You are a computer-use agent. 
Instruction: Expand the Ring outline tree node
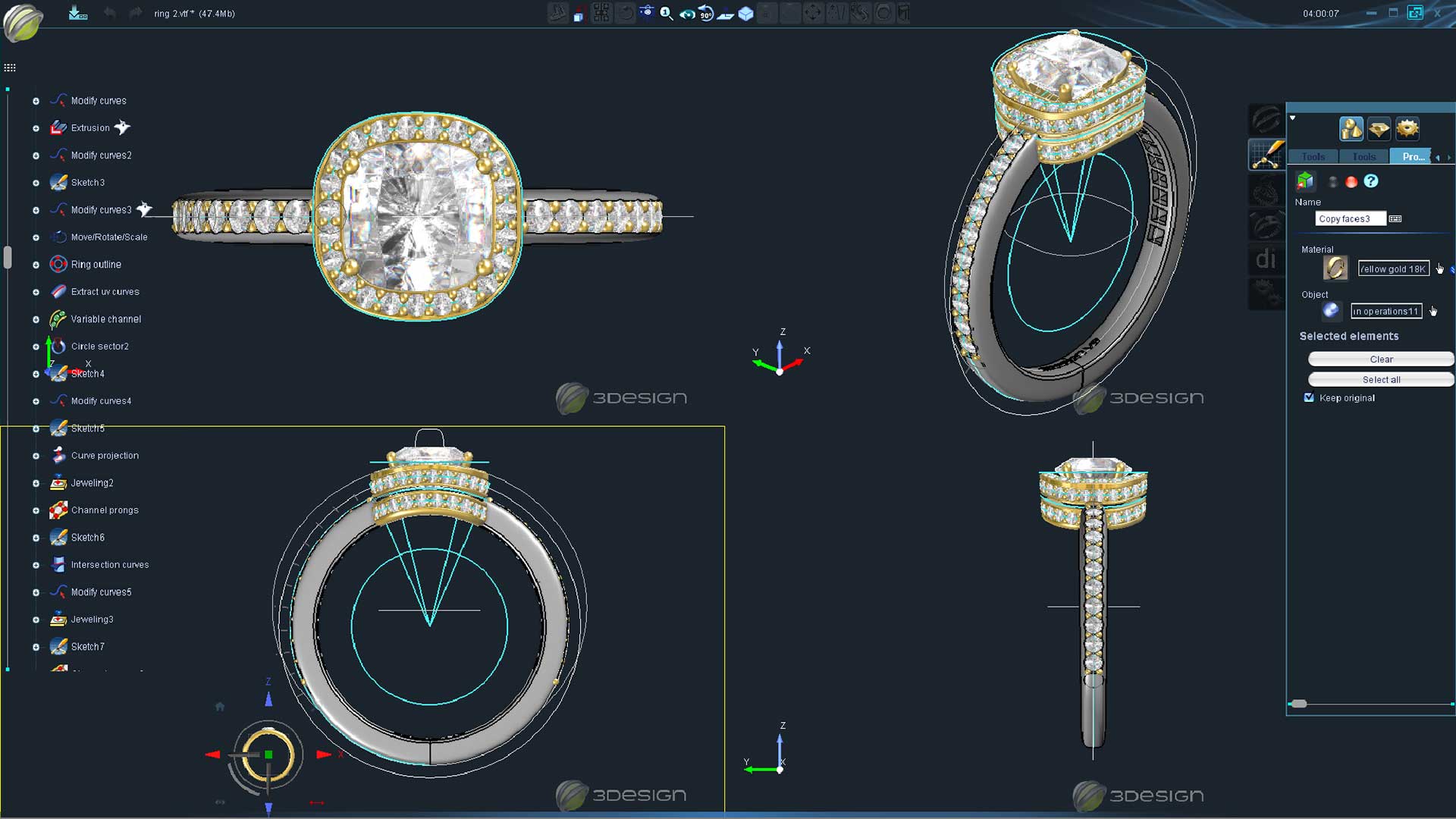pos(36,265)
